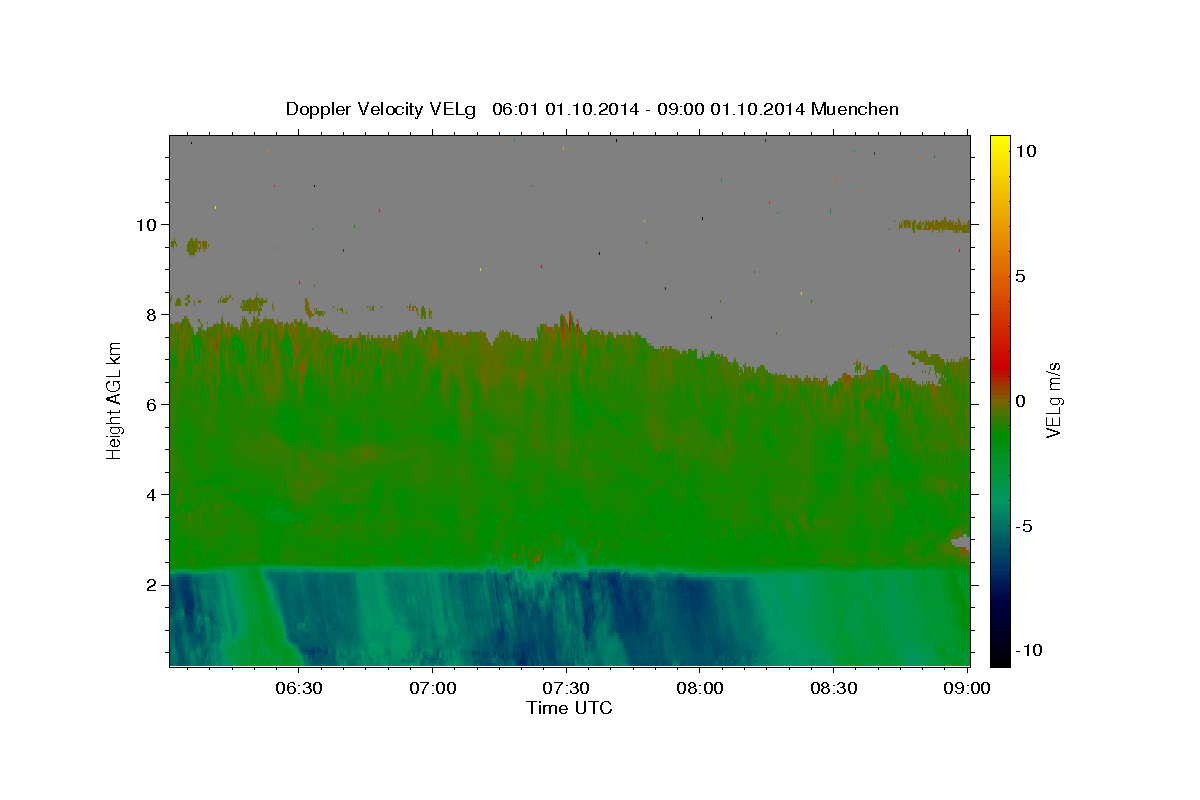Click the 'Muenchen' location label in title
The image size is (1200, 800).
tap(855, 109)
